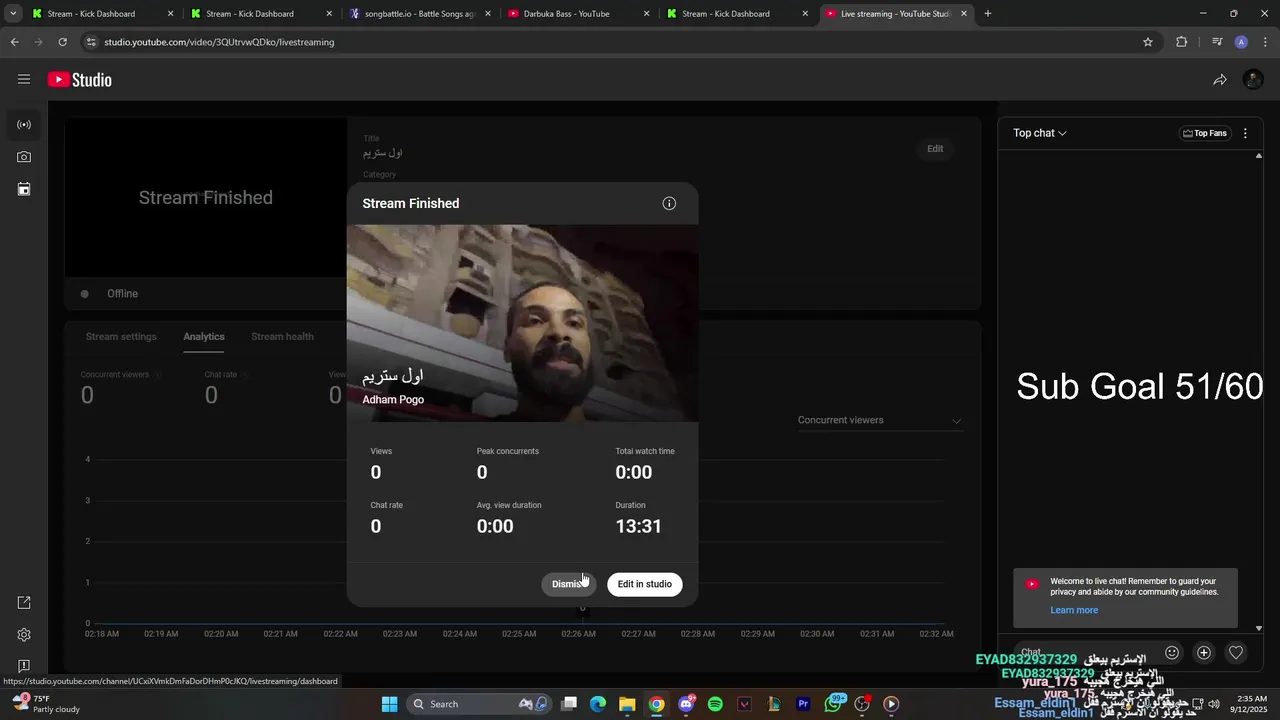Click the info icon in Stream Finished dialog
The width and height of the screenshot is (1280, 720).
click(669, 203)
